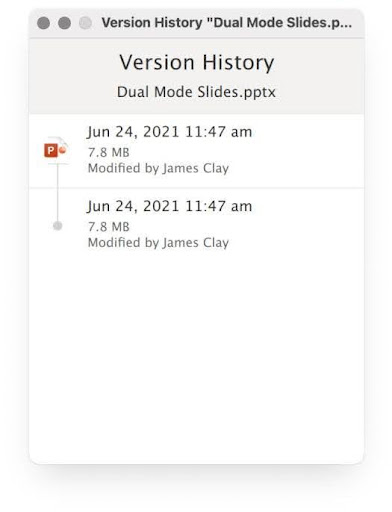Viewport: 392px width, 512px height.
Task: Click the "Dual Mode Slides.pptx" file name label
Action: [x=196, y=92]
